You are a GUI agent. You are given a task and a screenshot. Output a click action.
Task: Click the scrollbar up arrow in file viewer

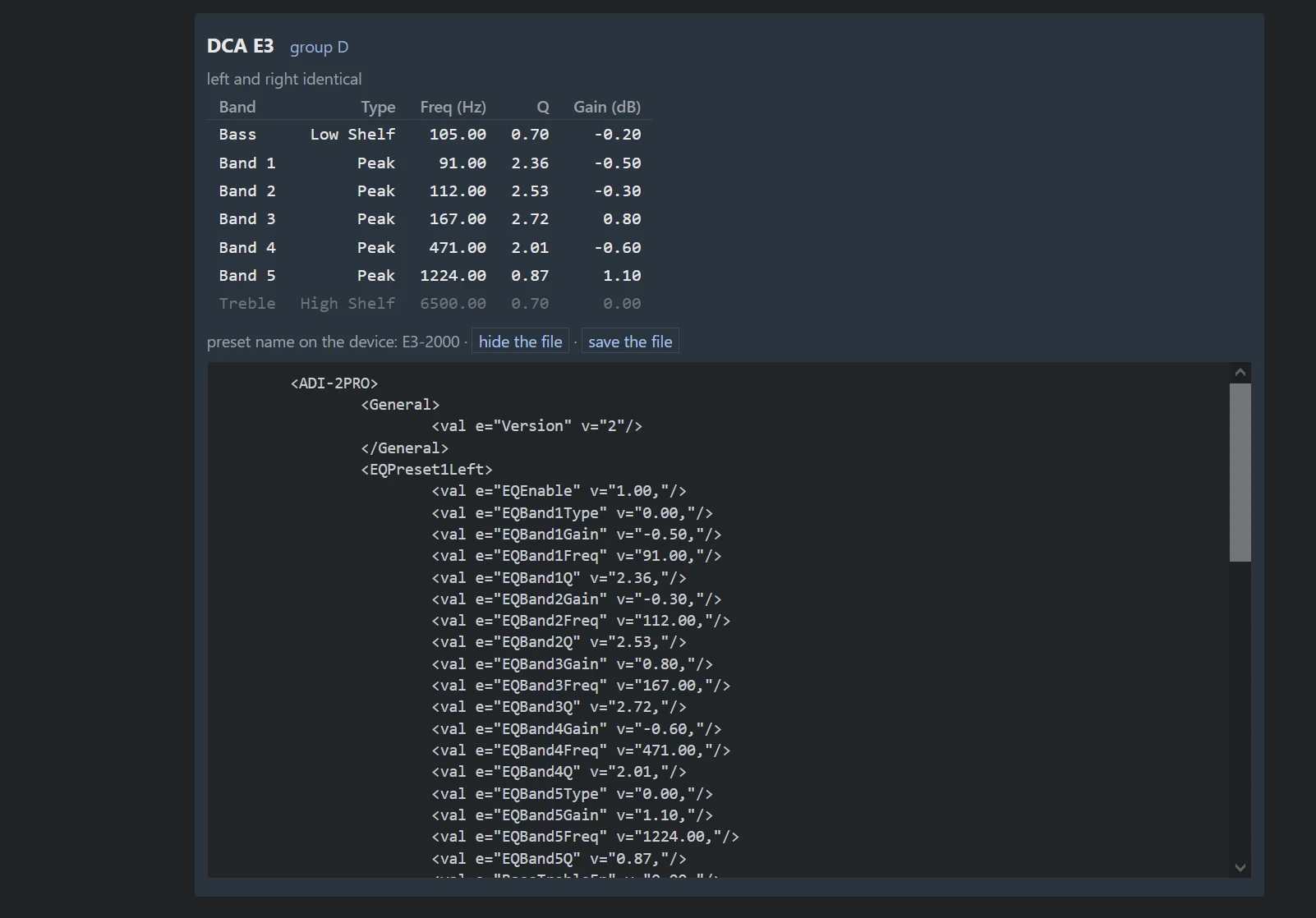[x=1240, y=373]
